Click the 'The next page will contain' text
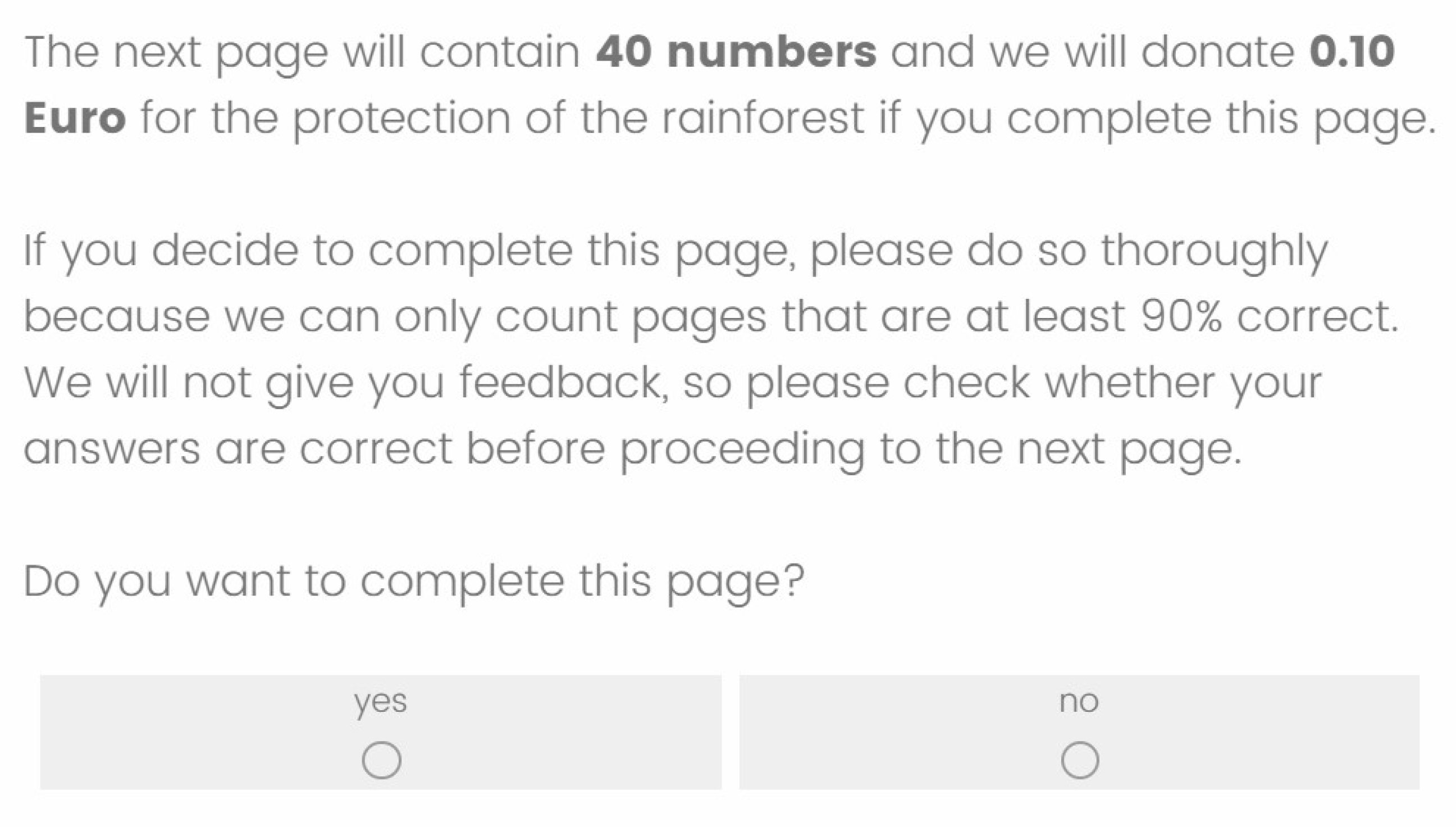Viewport: 1456px width, 827px height. [302, 52]
